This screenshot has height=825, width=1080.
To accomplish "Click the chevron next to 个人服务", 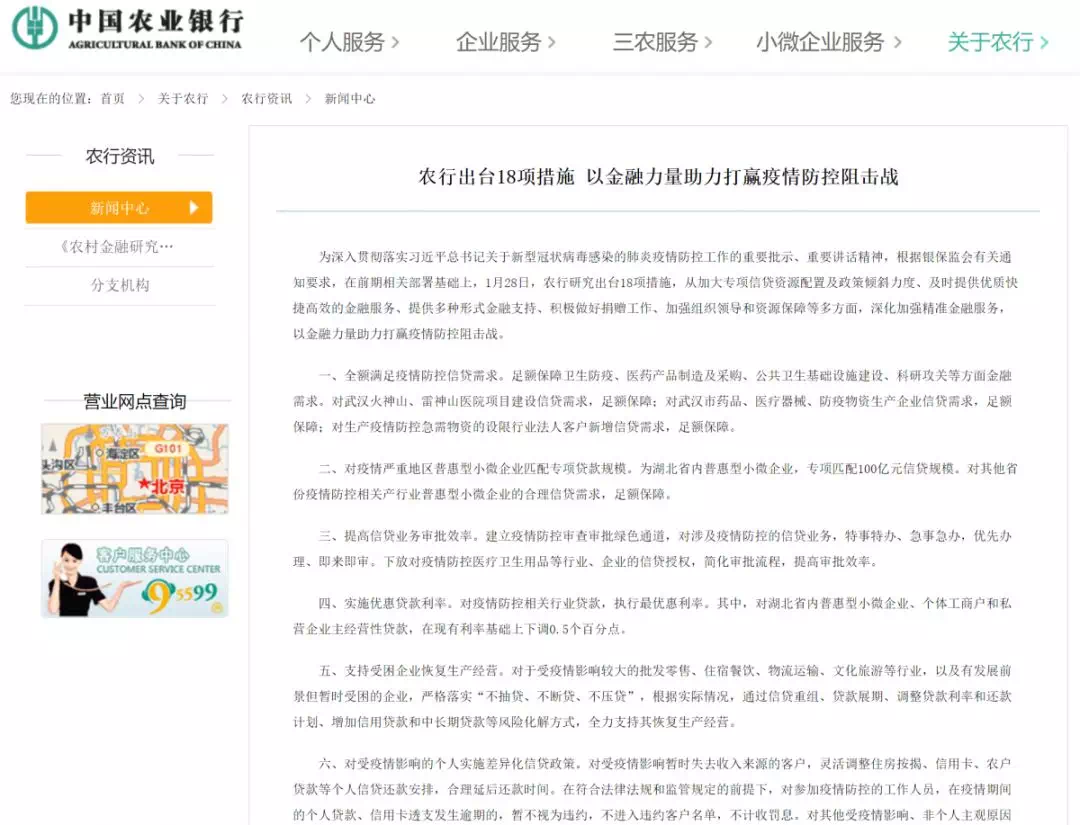I will [x=395, y=42].
